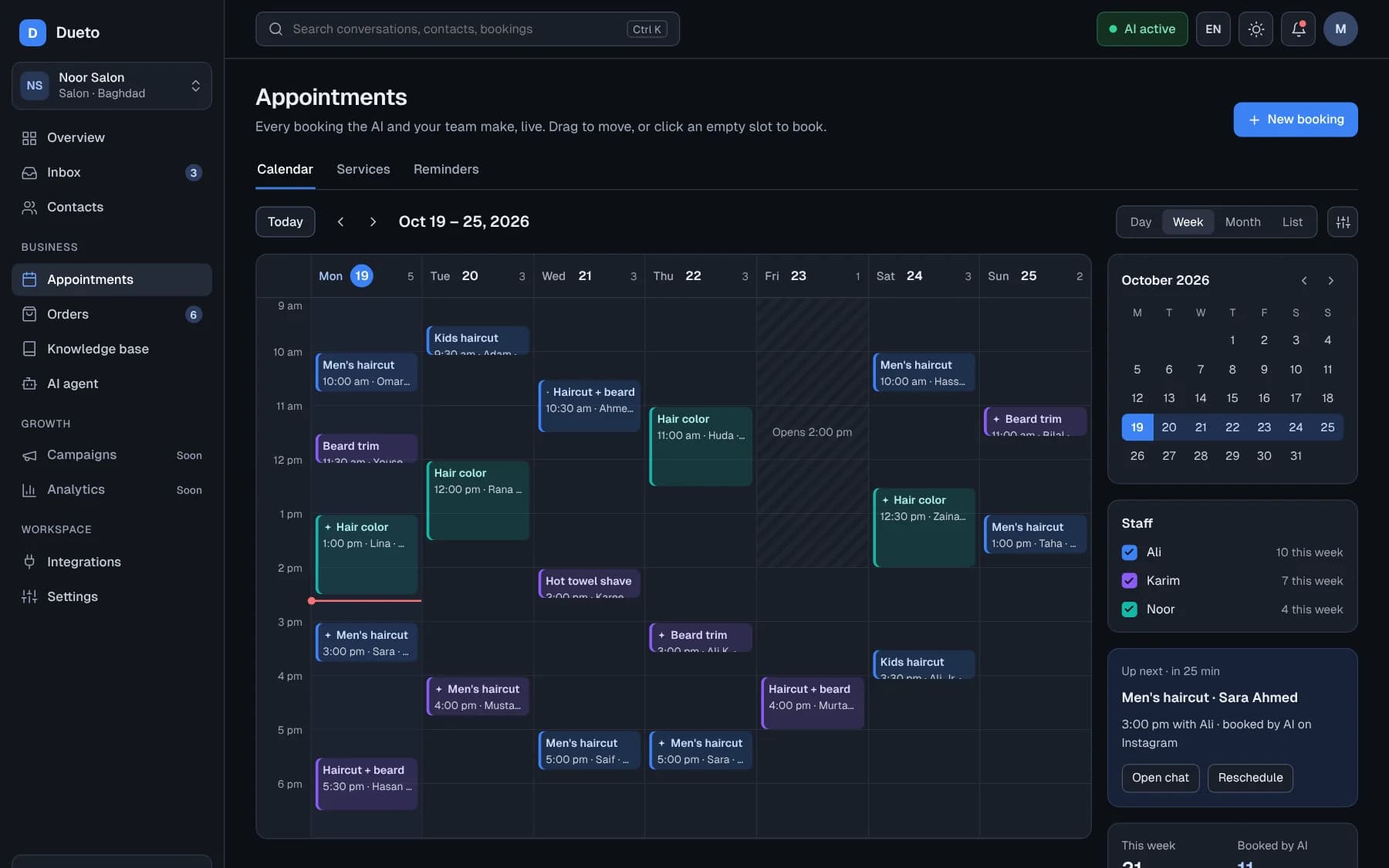Click the search magnifier icon
Viewport: 1389px width, 868px height.
tap(275, 29)
